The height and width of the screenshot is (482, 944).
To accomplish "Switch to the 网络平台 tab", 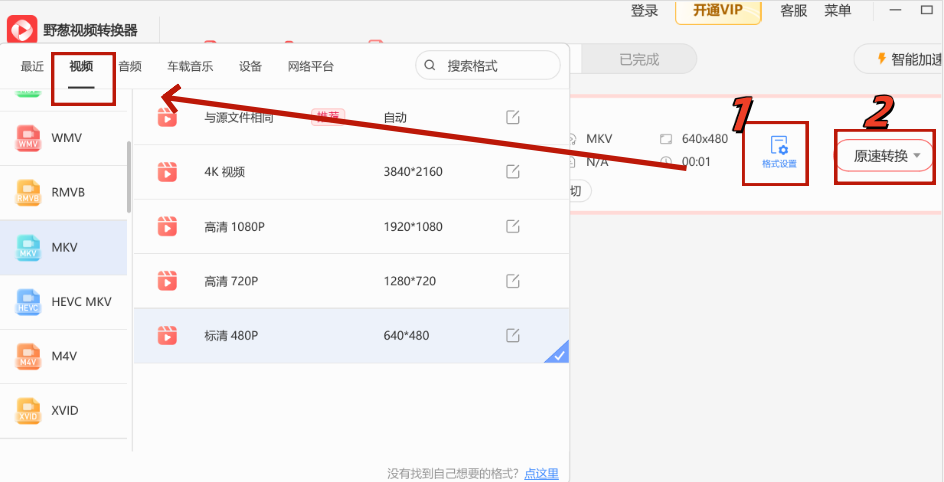I will (x=311, y=66).
